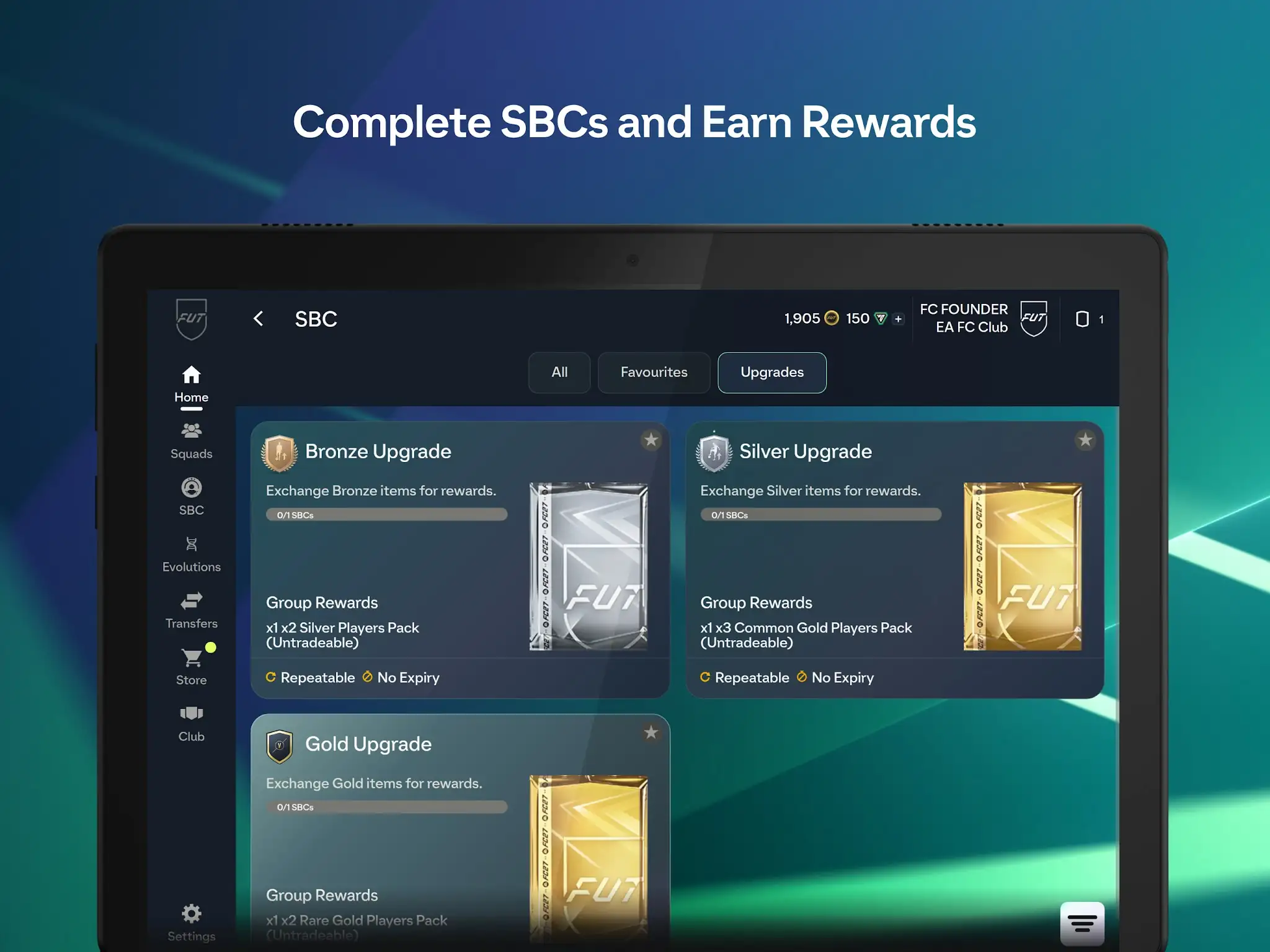The height and width of the screenshot is (952, 1270).
Task: Click the coins icon next to 1,905
Action: click(x=832, y=319)
